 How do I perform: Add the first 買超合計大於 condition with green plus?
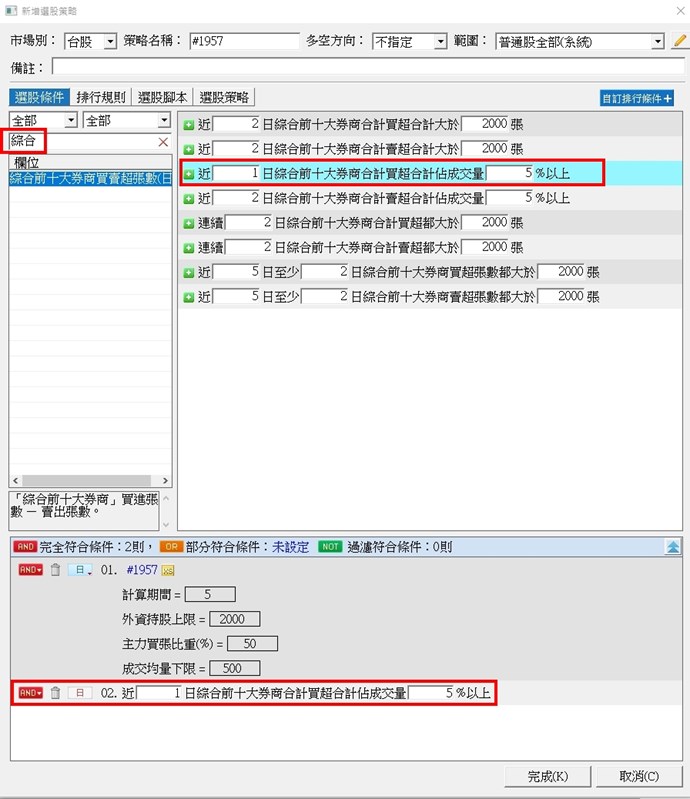pos(189,125)
